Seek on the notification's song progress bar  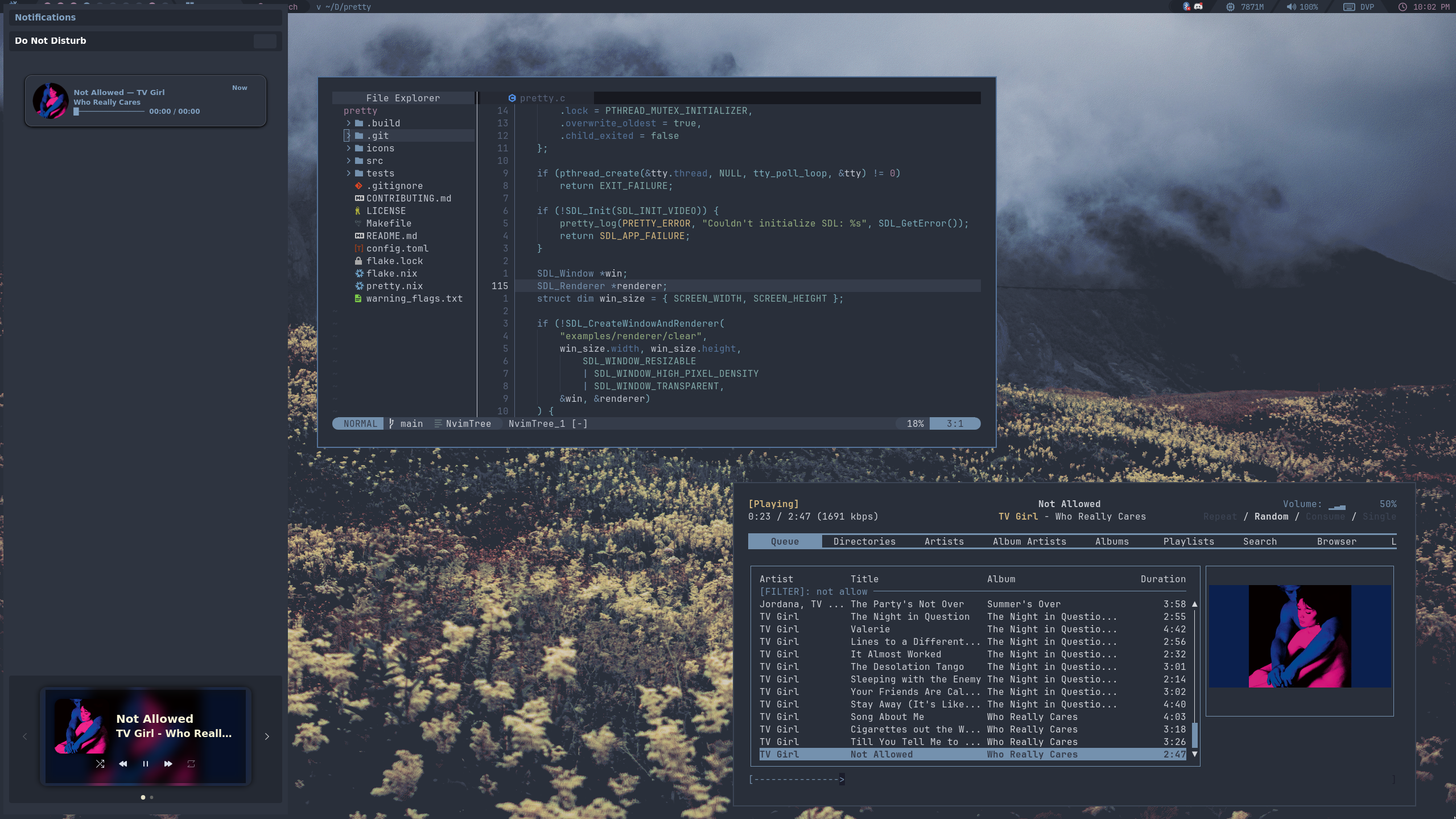point(109,112)
